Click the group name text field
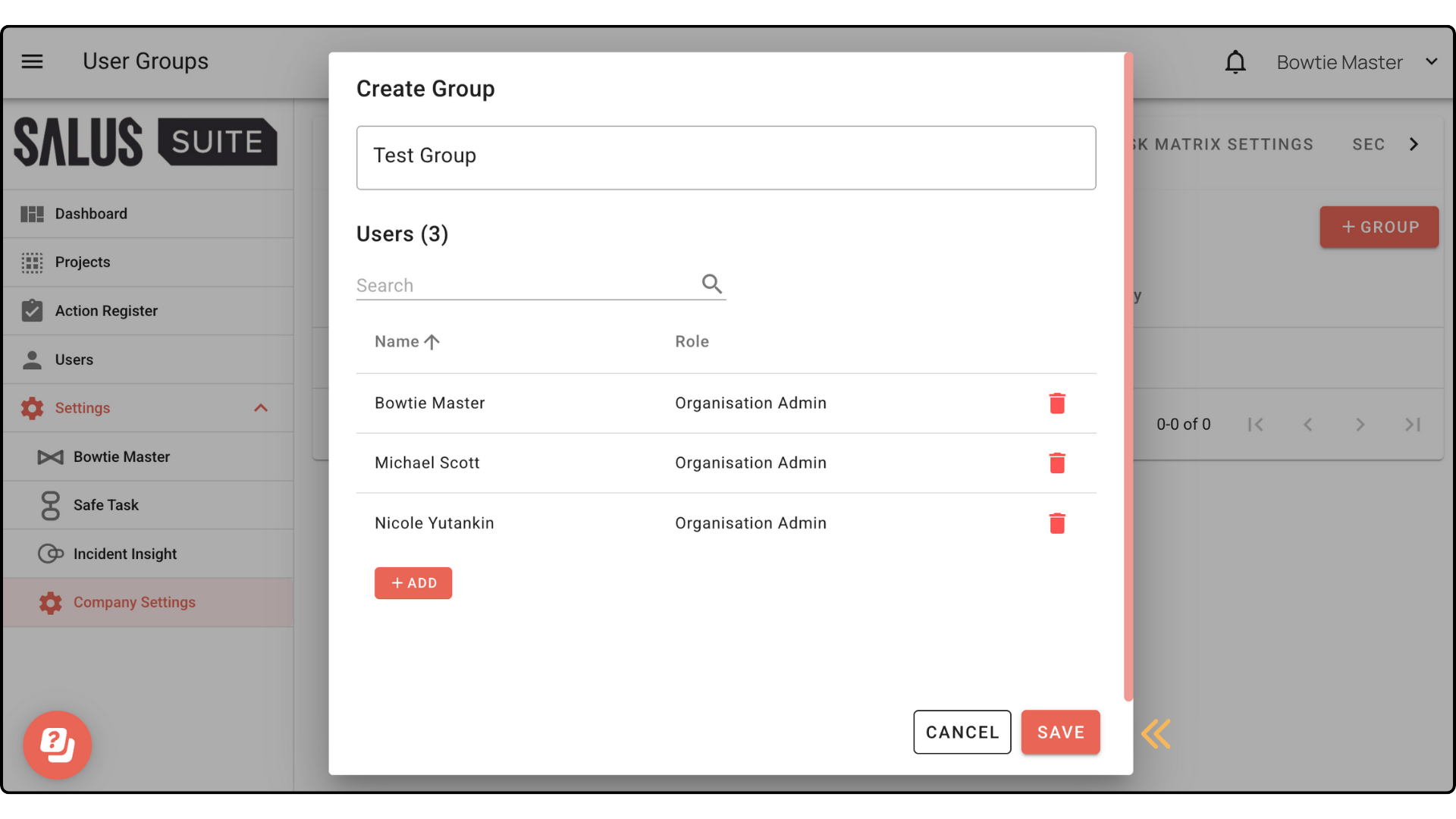This screenshot has height=819, width=1456. coord(726,158)
